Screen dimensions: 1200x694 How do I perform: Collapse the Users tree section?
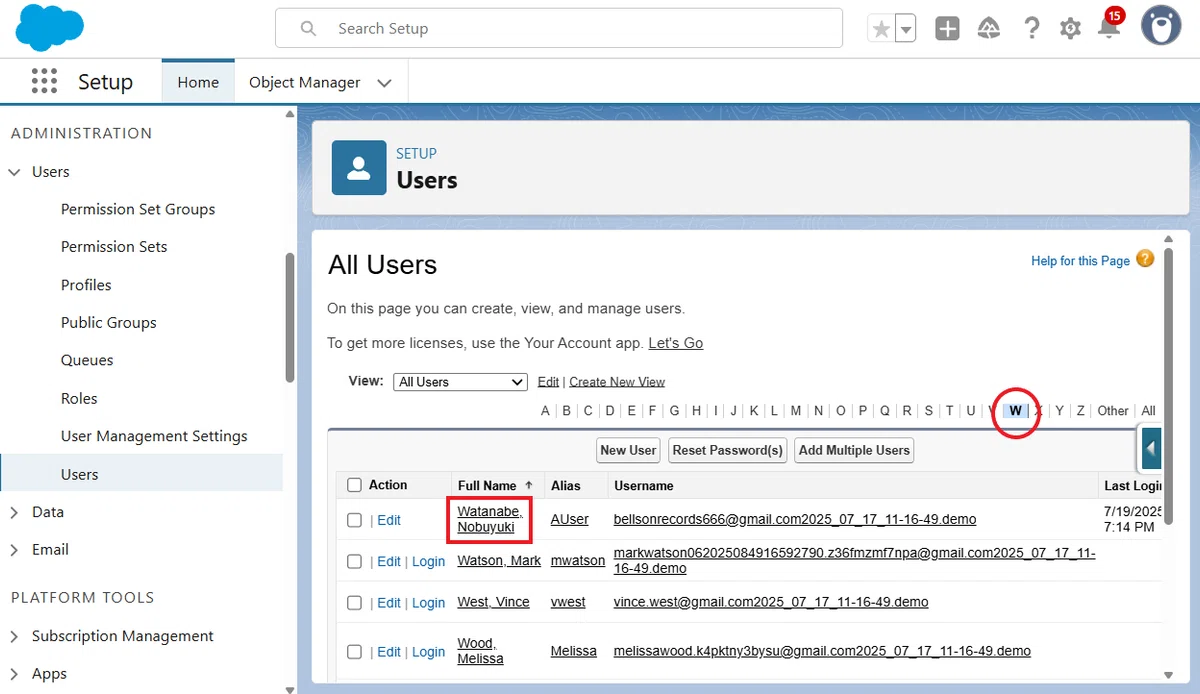(15, 172)
